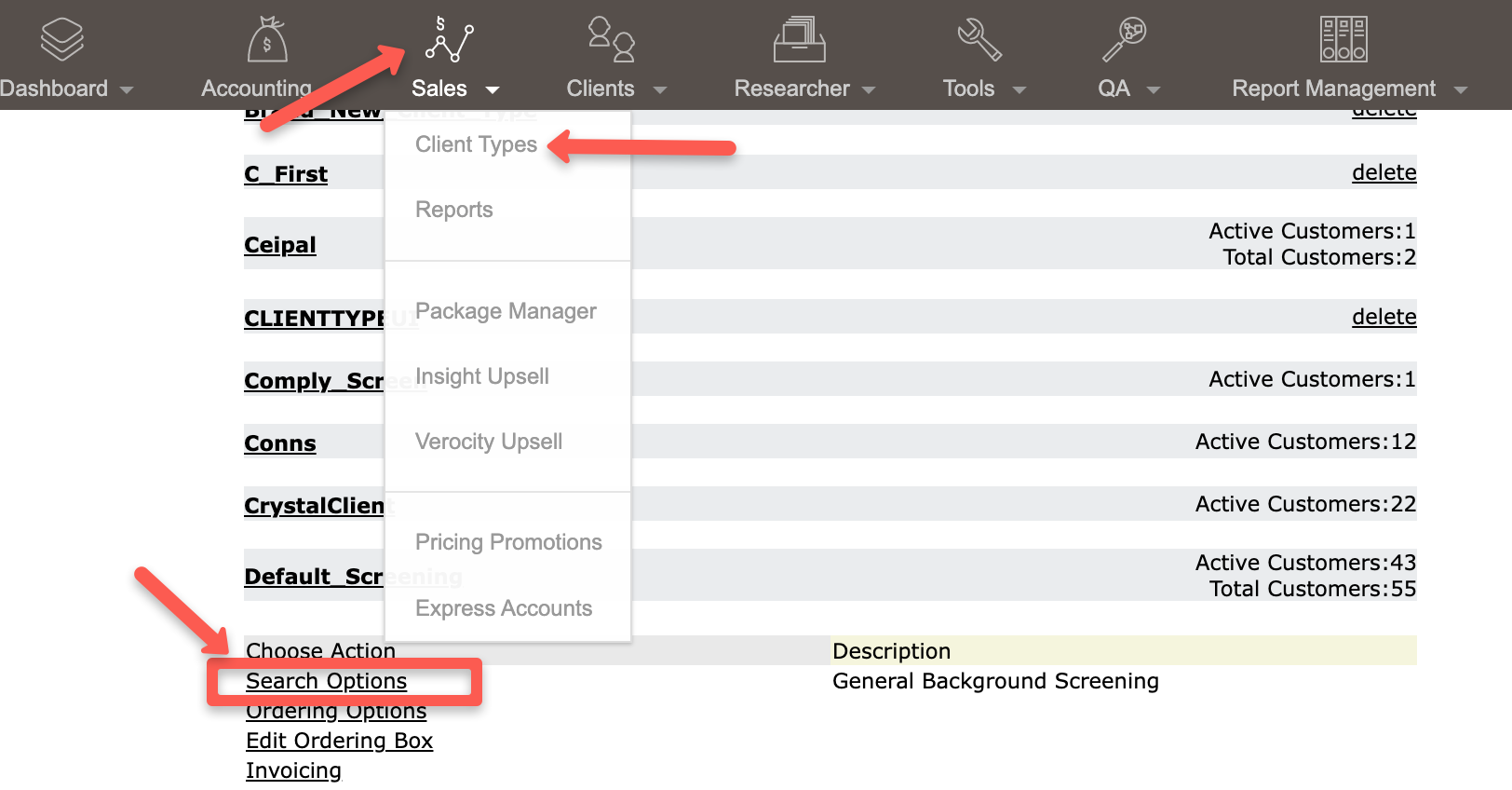This screenshot has height=790, width=1512.
Task: Follow the Edit Ordering Box link
Action: coord(339,741)
